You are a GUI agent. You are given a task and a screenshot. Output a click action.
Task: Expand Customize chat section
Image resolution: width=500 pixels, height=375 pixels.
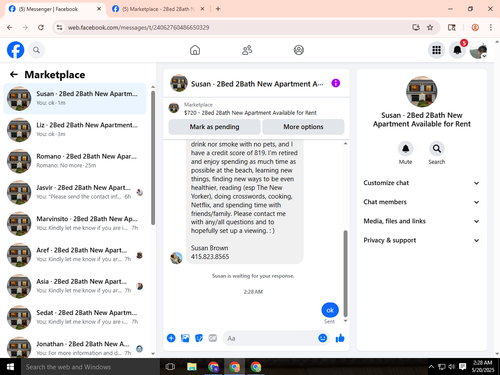tap(421, 183)
